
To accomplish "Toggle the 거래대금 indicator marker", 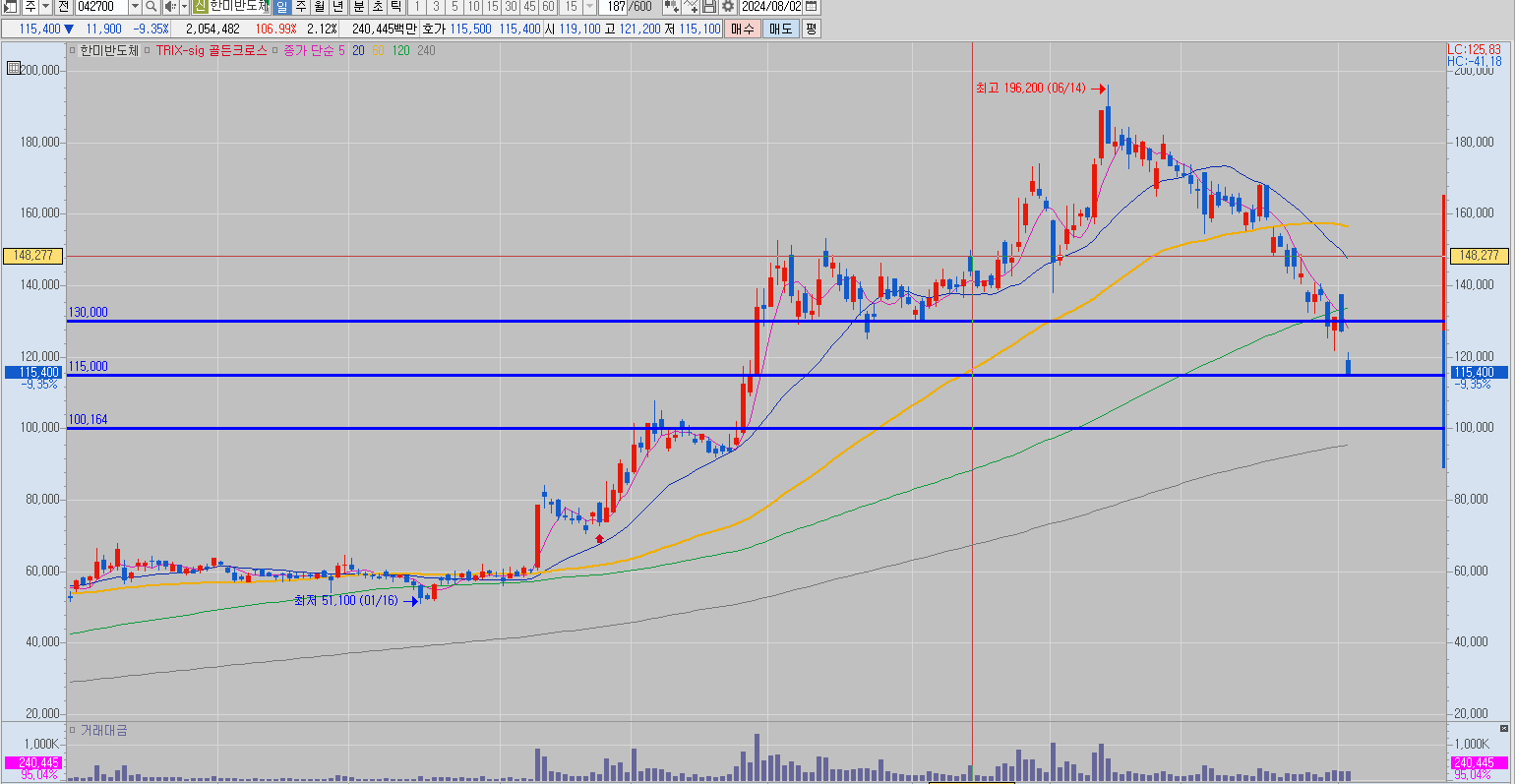I will pos(74,731).
